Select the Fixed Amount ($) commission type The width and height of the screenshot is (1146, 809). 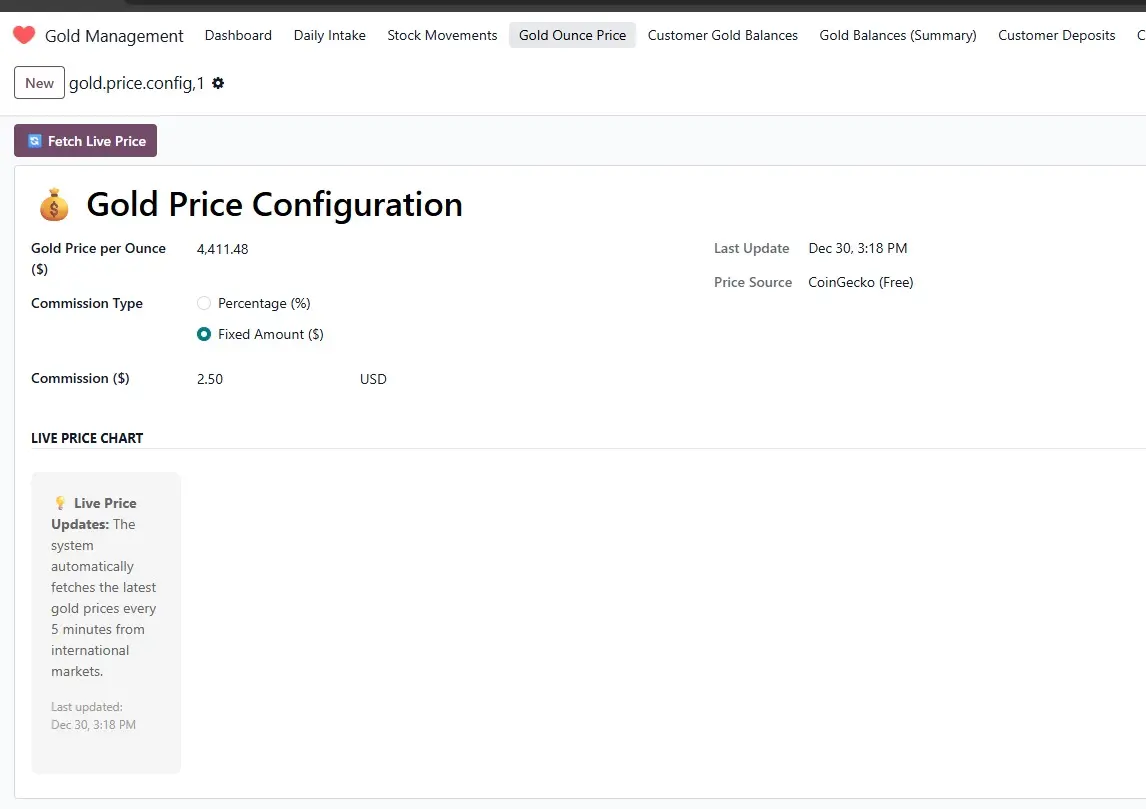(x=204, y=334)
